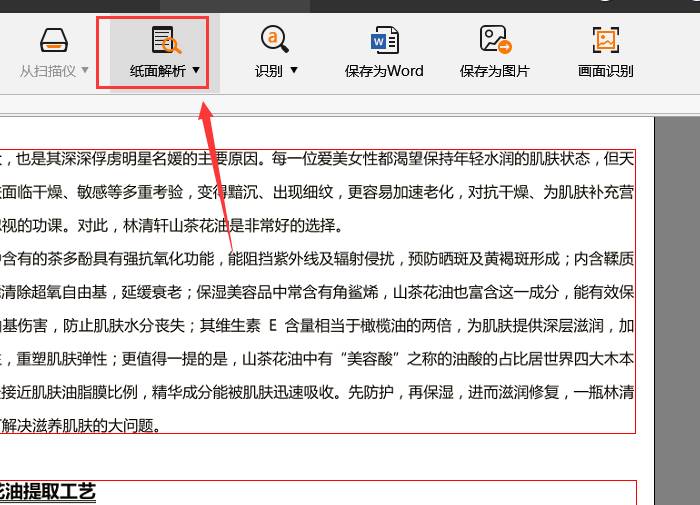Click the Word document save icon
Screen dimensions: 700x505
[385, 40]
